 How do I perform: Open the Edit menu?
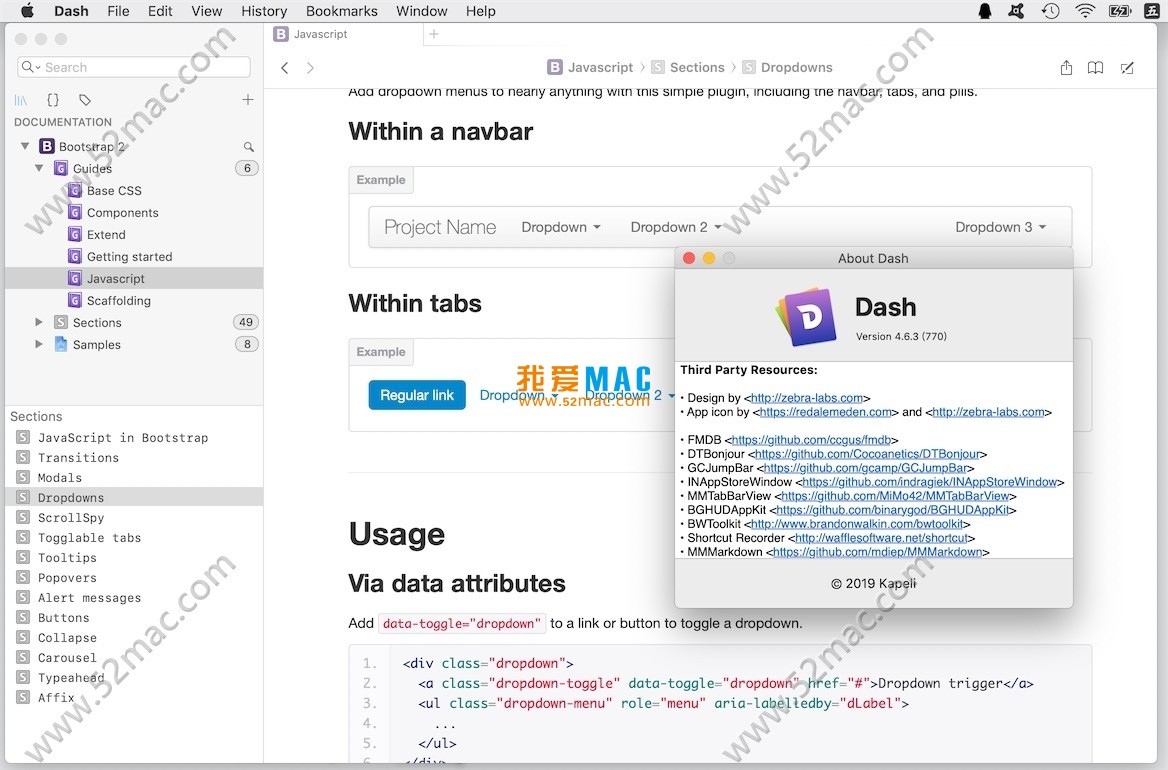[160, 11]
